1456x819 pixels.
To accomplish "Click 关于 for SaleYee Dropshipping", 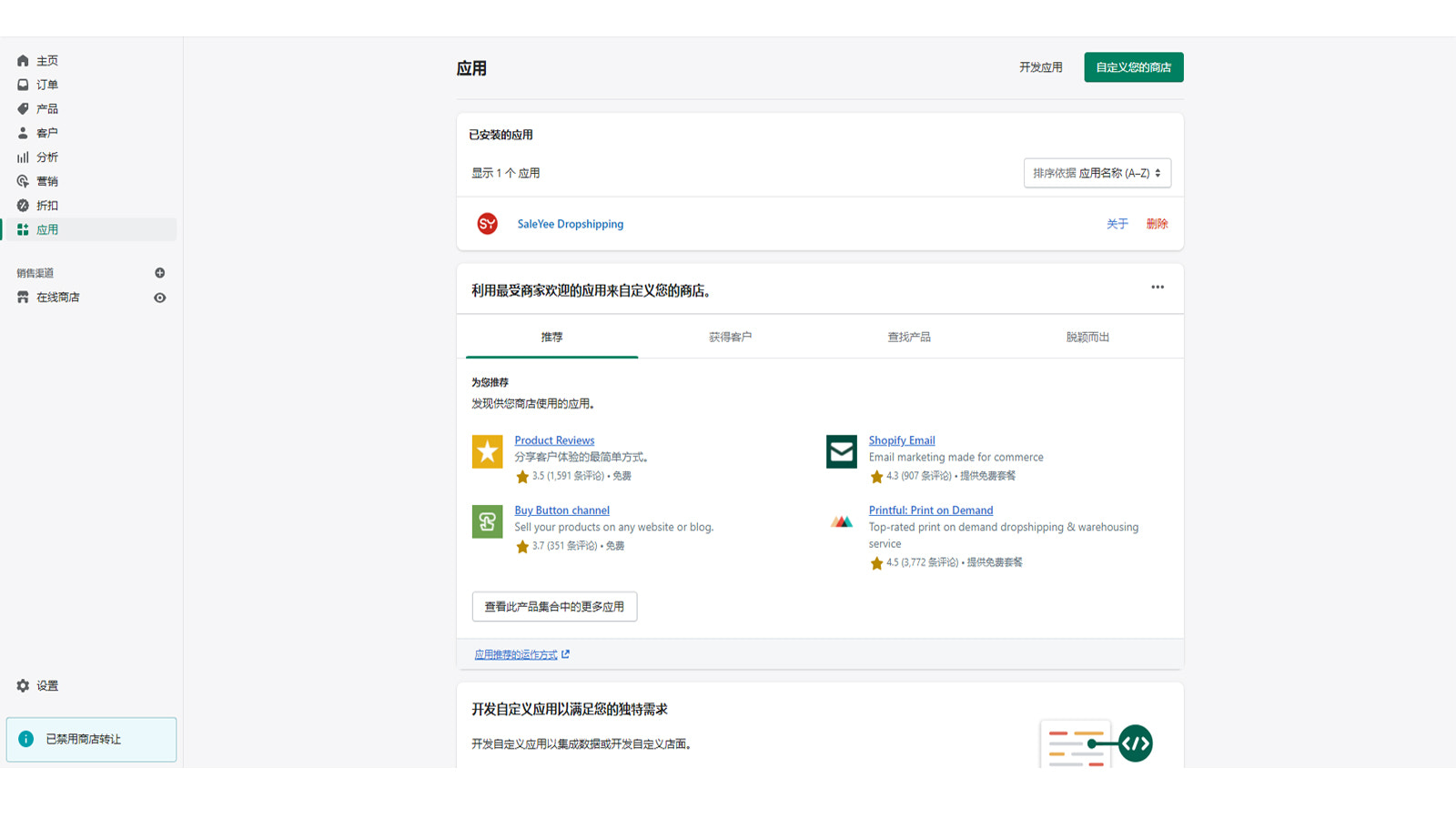I will pyautogui.click(x=1117, y=224).
